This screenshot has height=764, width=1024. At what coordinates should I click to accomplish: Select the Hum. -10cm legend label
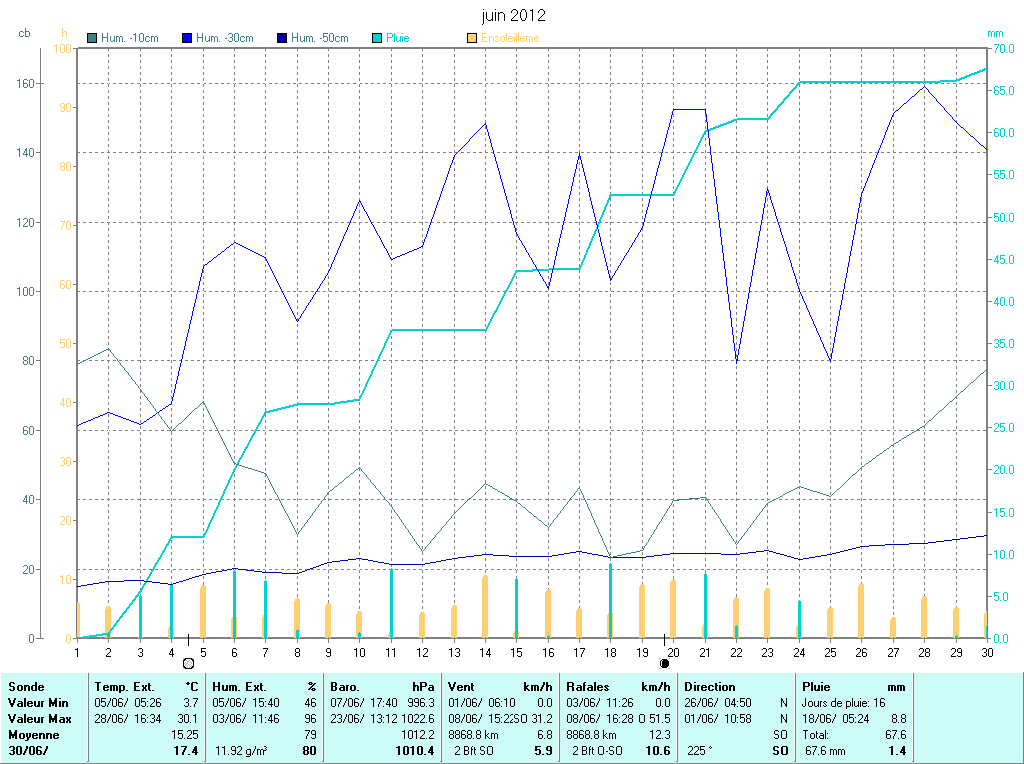pyautogui.click(x=129, y=38)
